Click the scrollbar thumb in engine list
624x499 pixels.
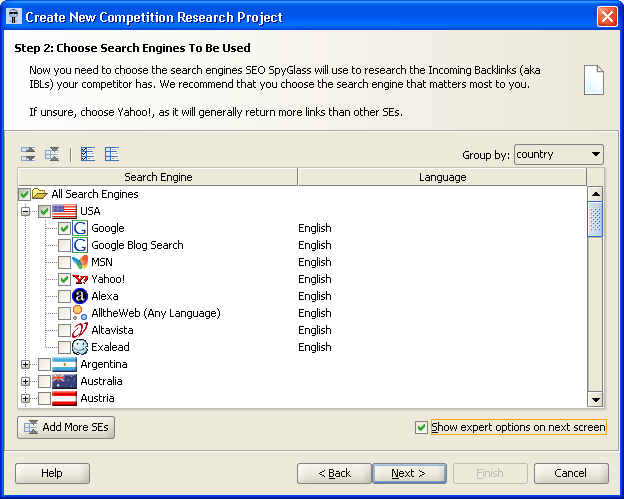pyautogui.click(x=595, y=219)
